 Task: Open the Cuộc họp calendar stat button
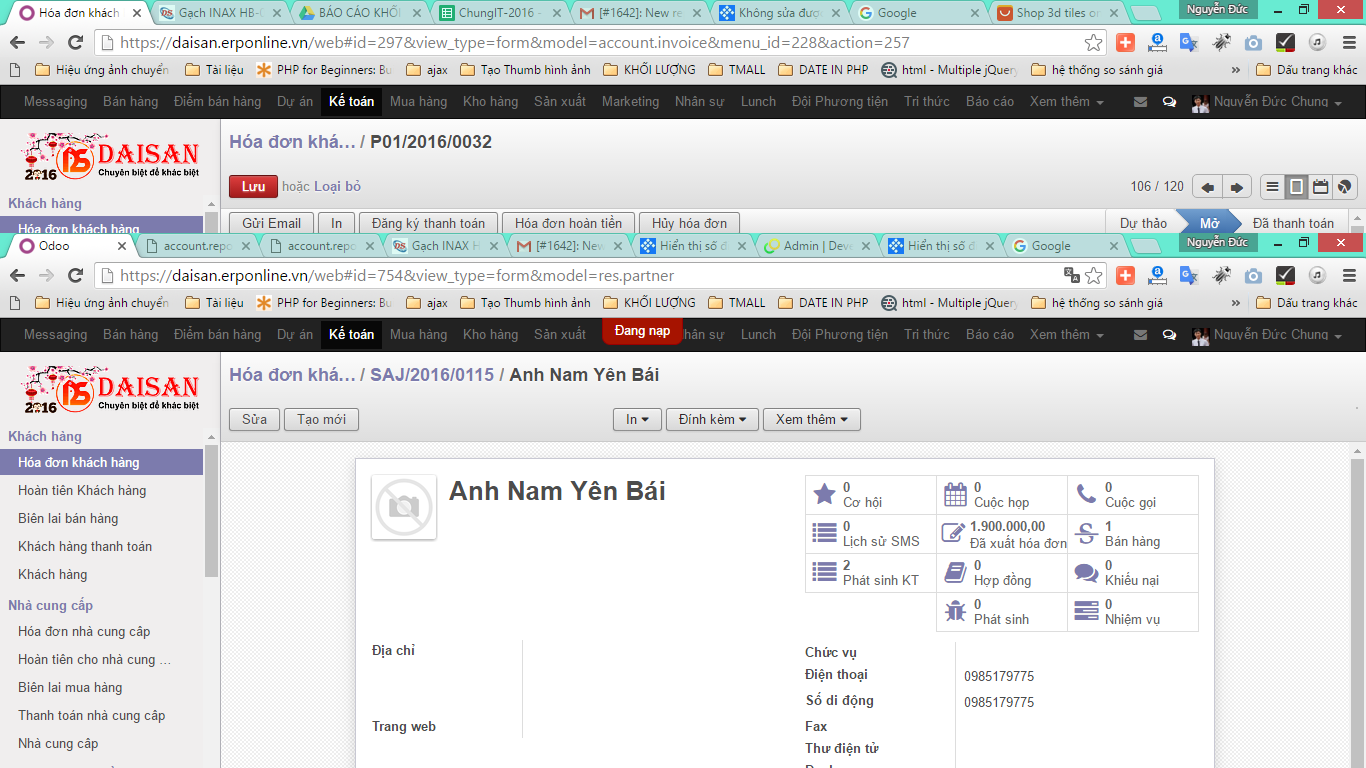(1002, 495)
